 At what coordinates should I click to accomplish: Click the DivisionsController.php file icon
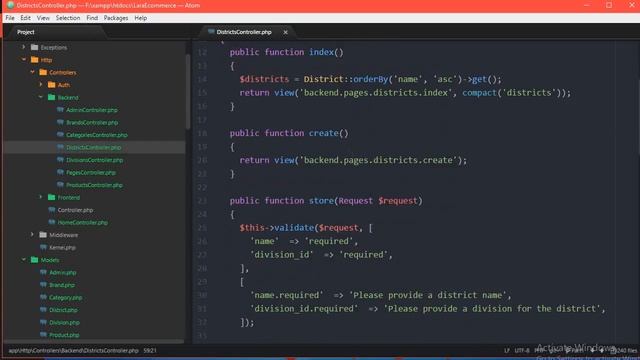coord(60,160)
